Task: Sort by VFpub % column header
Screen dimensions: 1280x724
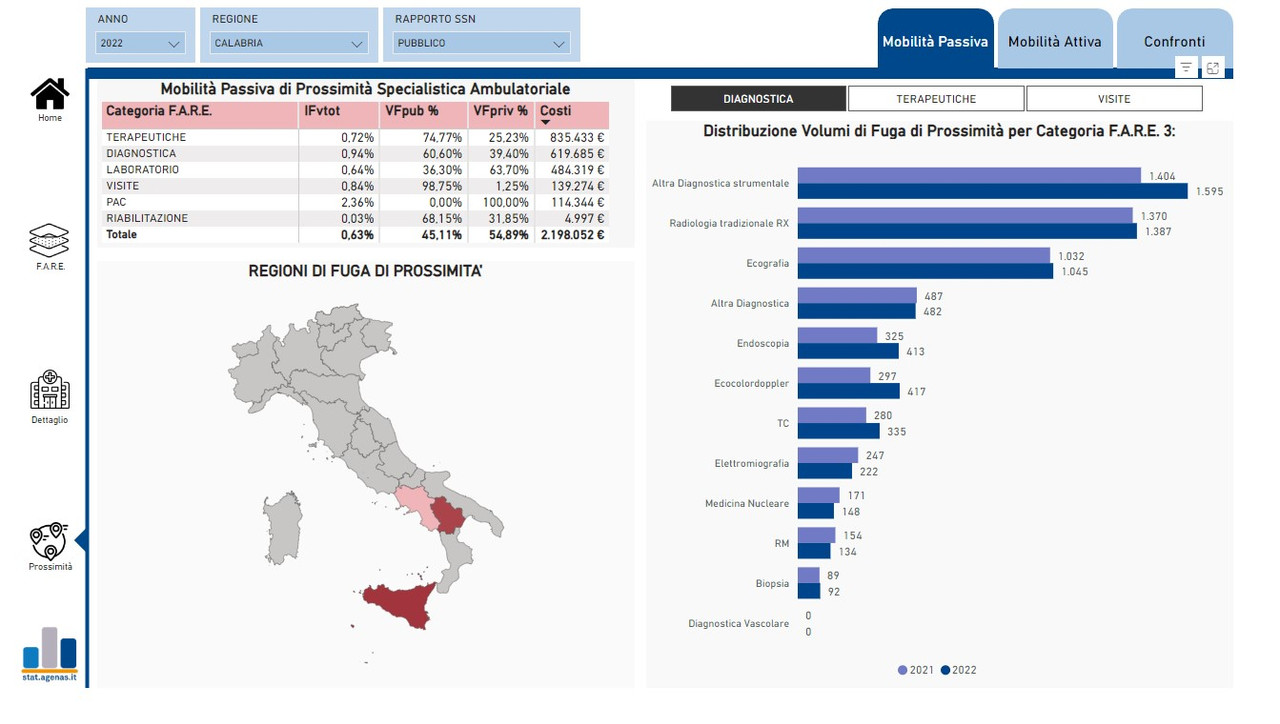Action: point(423,114)
